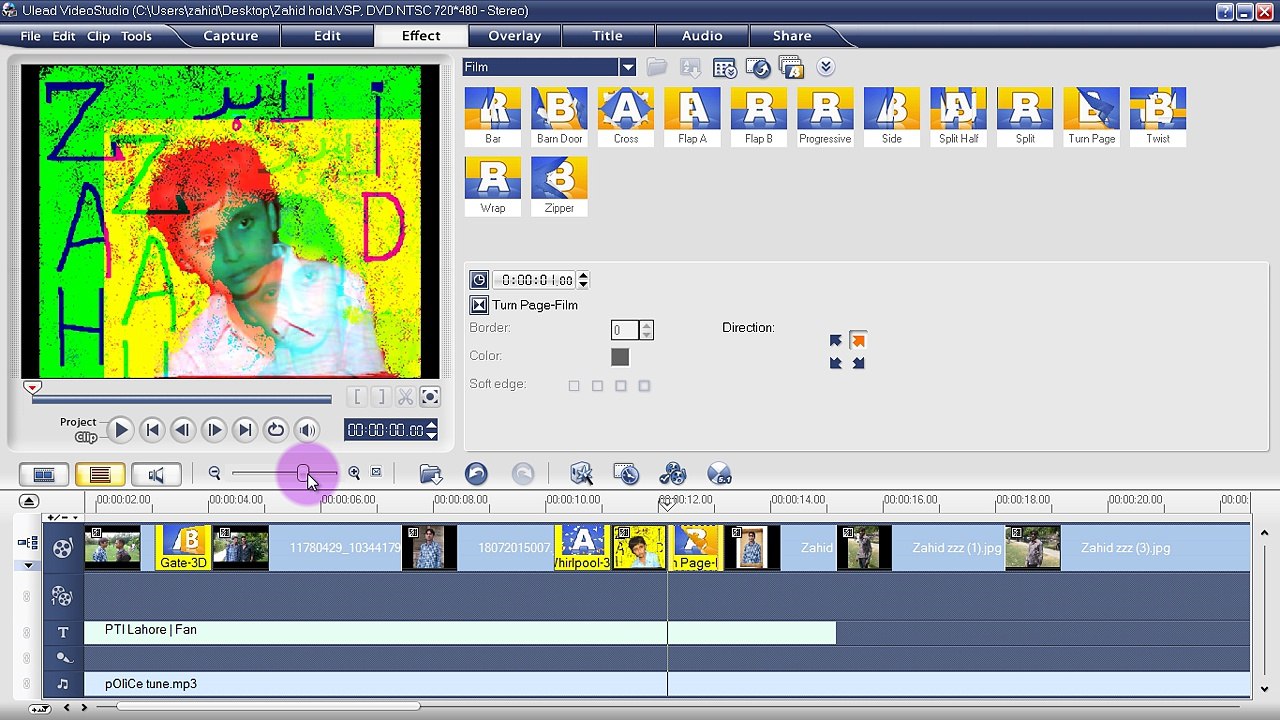Toggle the Repeat playback button
Image resolution: width=1280 pixels, height=720 pixels.
pos(276,430)
